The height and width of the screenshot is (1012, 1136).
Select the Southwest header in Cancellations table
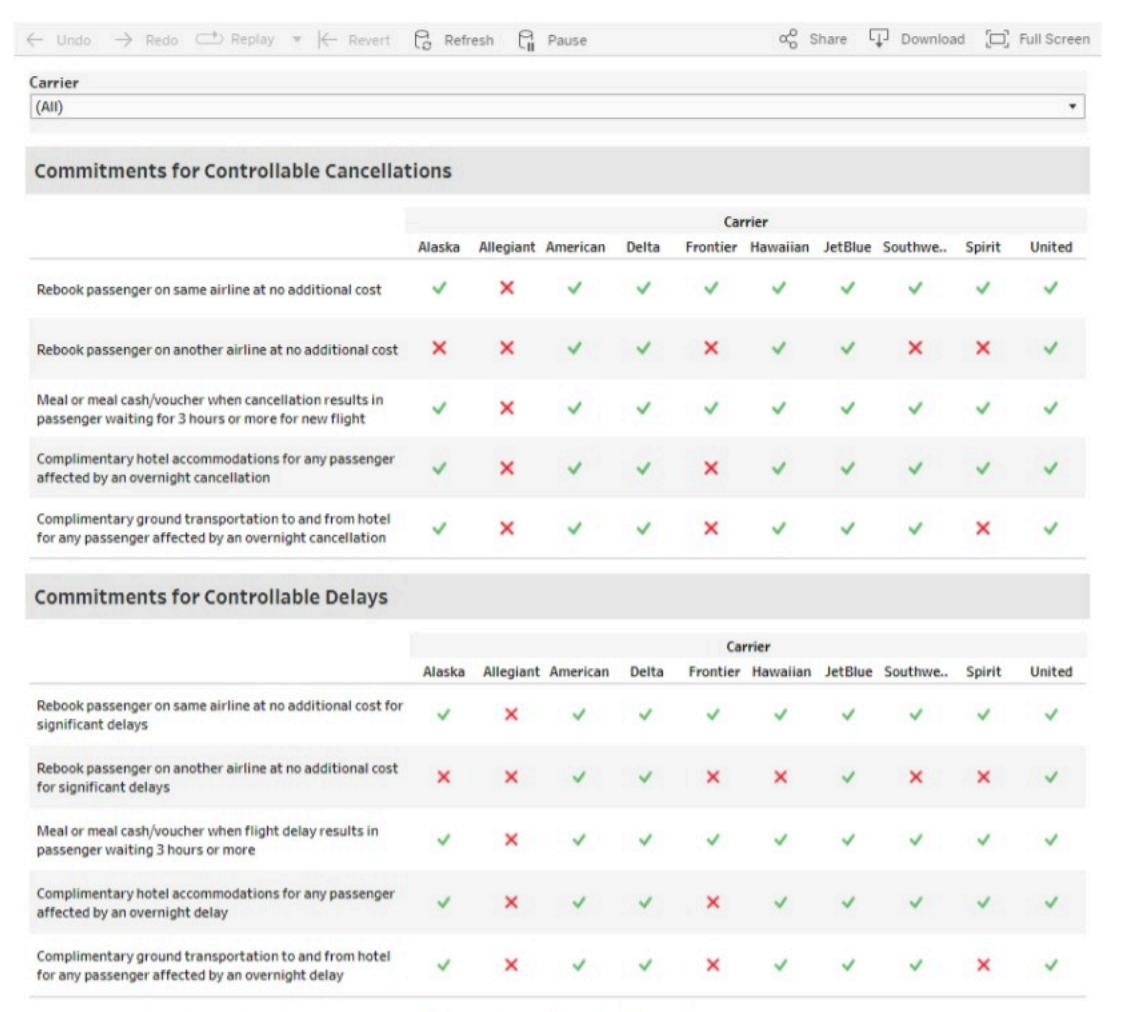point(913,247)
